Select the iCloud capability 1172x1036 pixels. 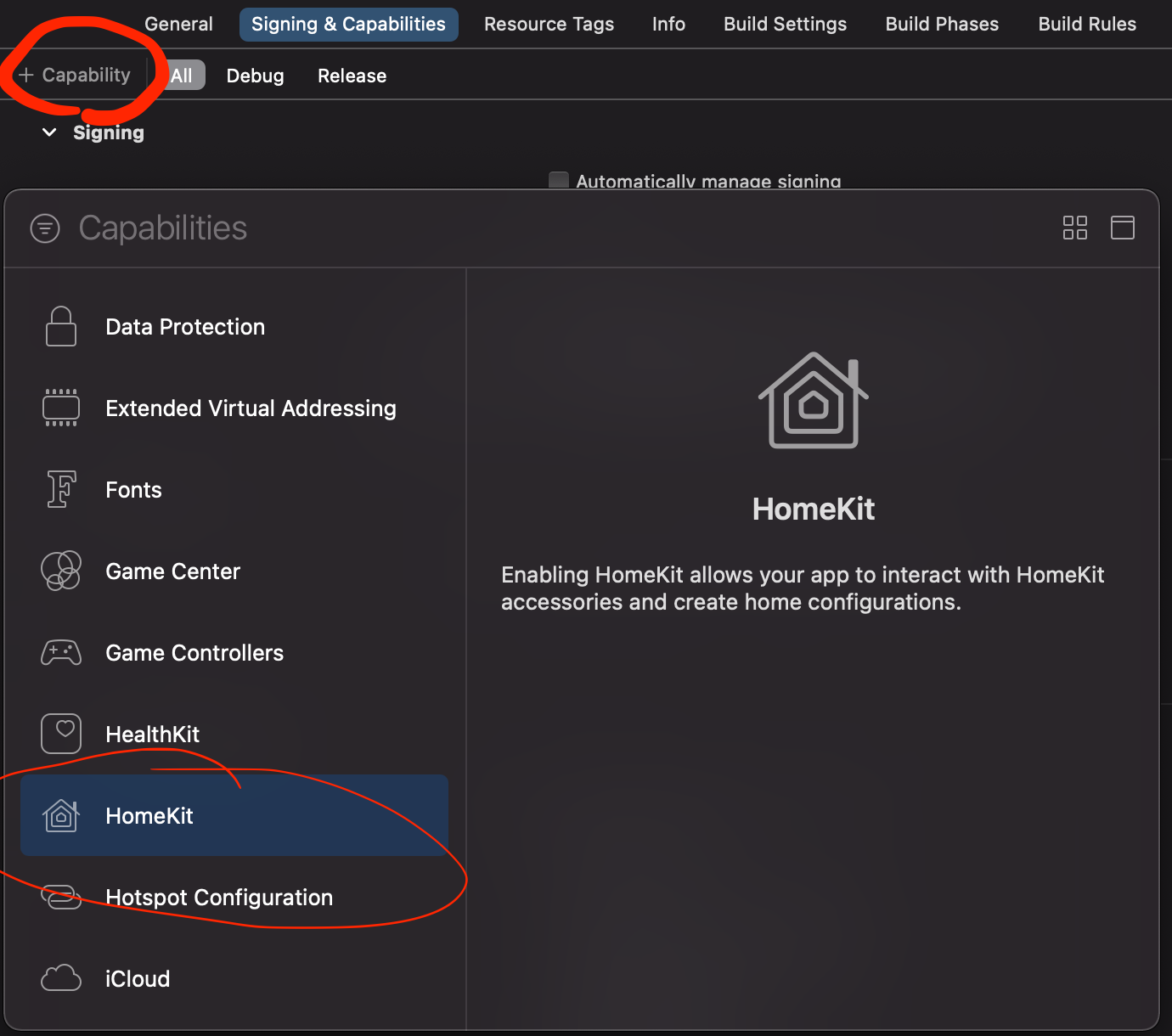(234, 979)
